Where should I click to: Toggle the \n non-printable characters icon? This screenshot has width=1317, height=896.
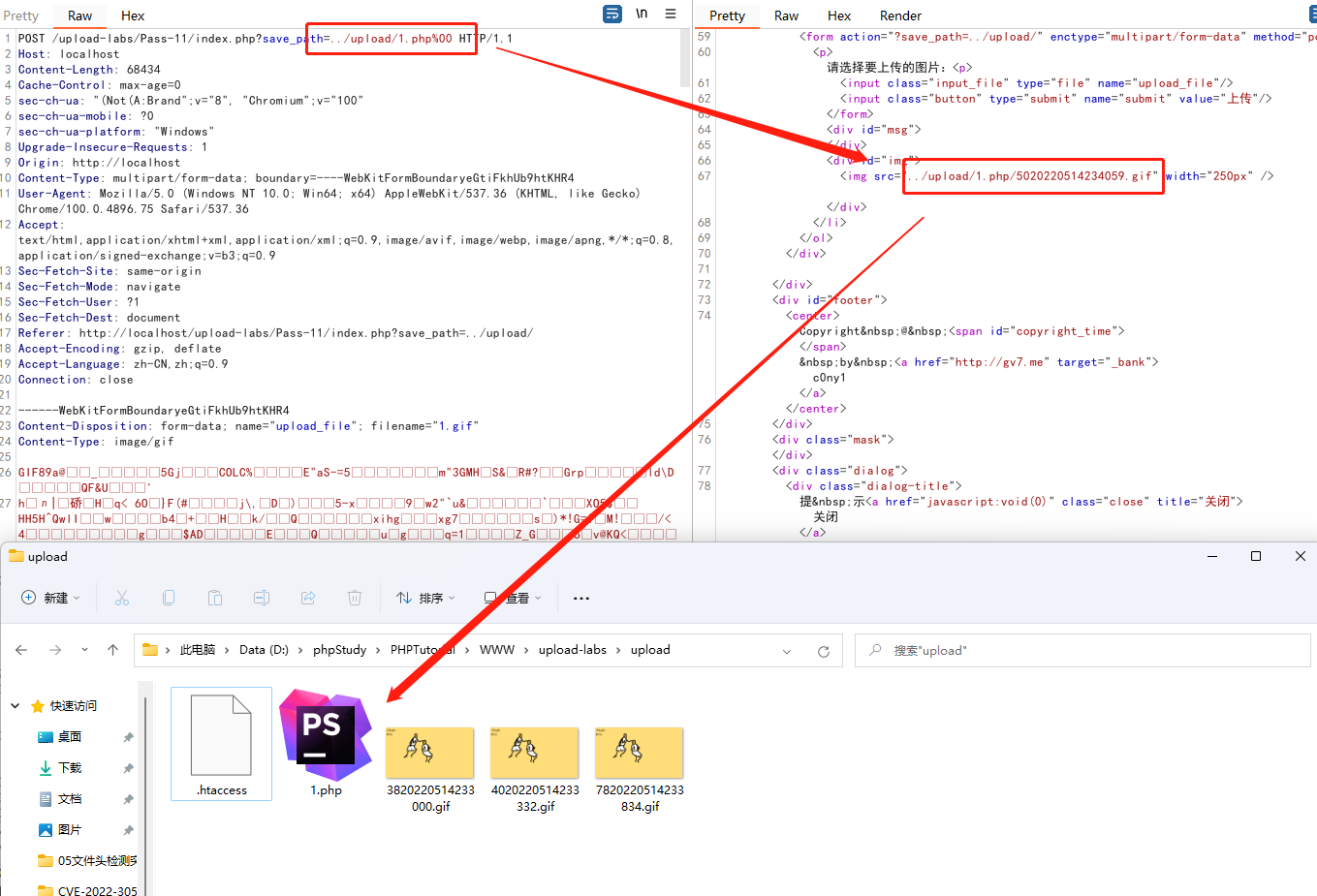pyautogui.click(x=642, y=14)
